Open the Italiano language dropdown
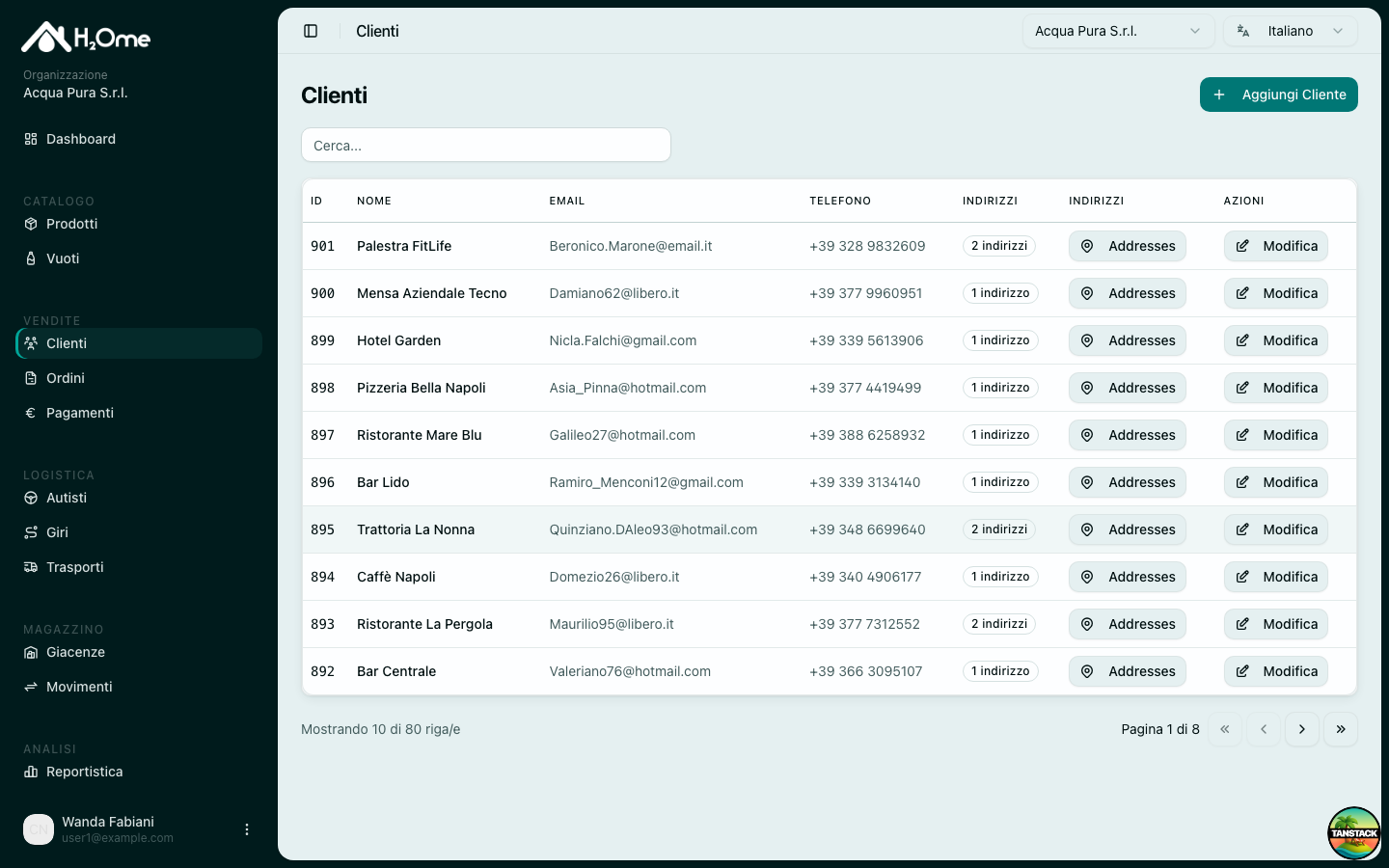Image resolution: width=1389 pixels, height=868 pixels. tap(1291, 31)
